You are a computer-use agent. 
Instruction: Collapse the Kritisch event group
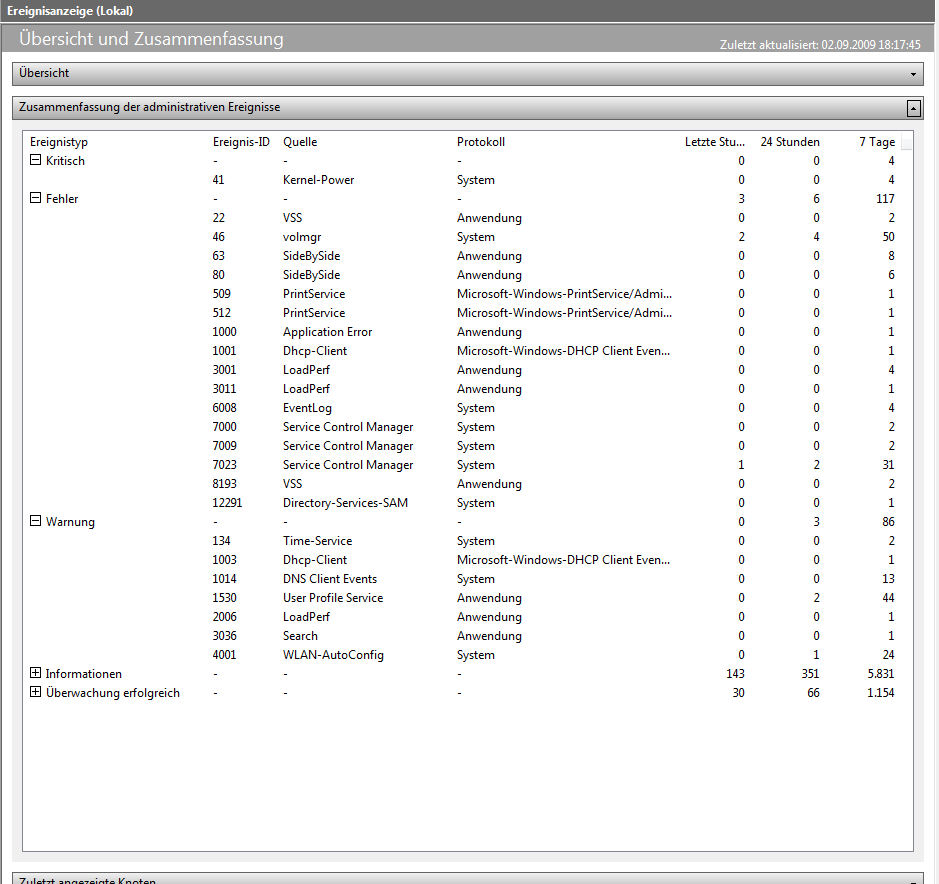point(35,160)
